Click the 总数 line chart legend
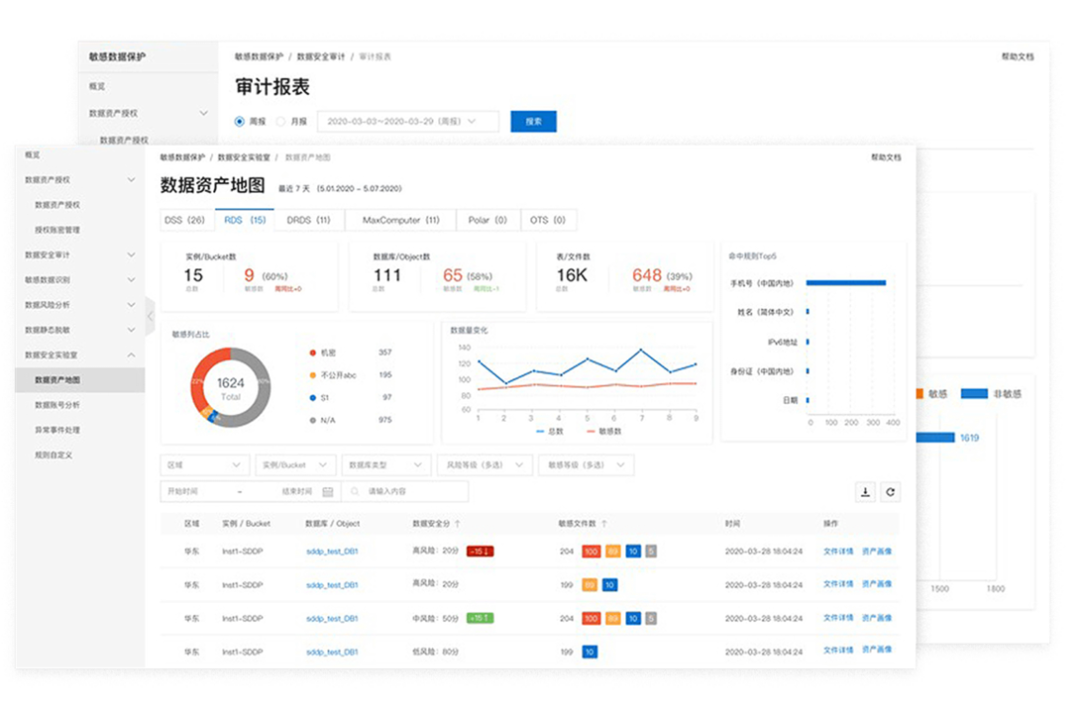 coord(550,431)
